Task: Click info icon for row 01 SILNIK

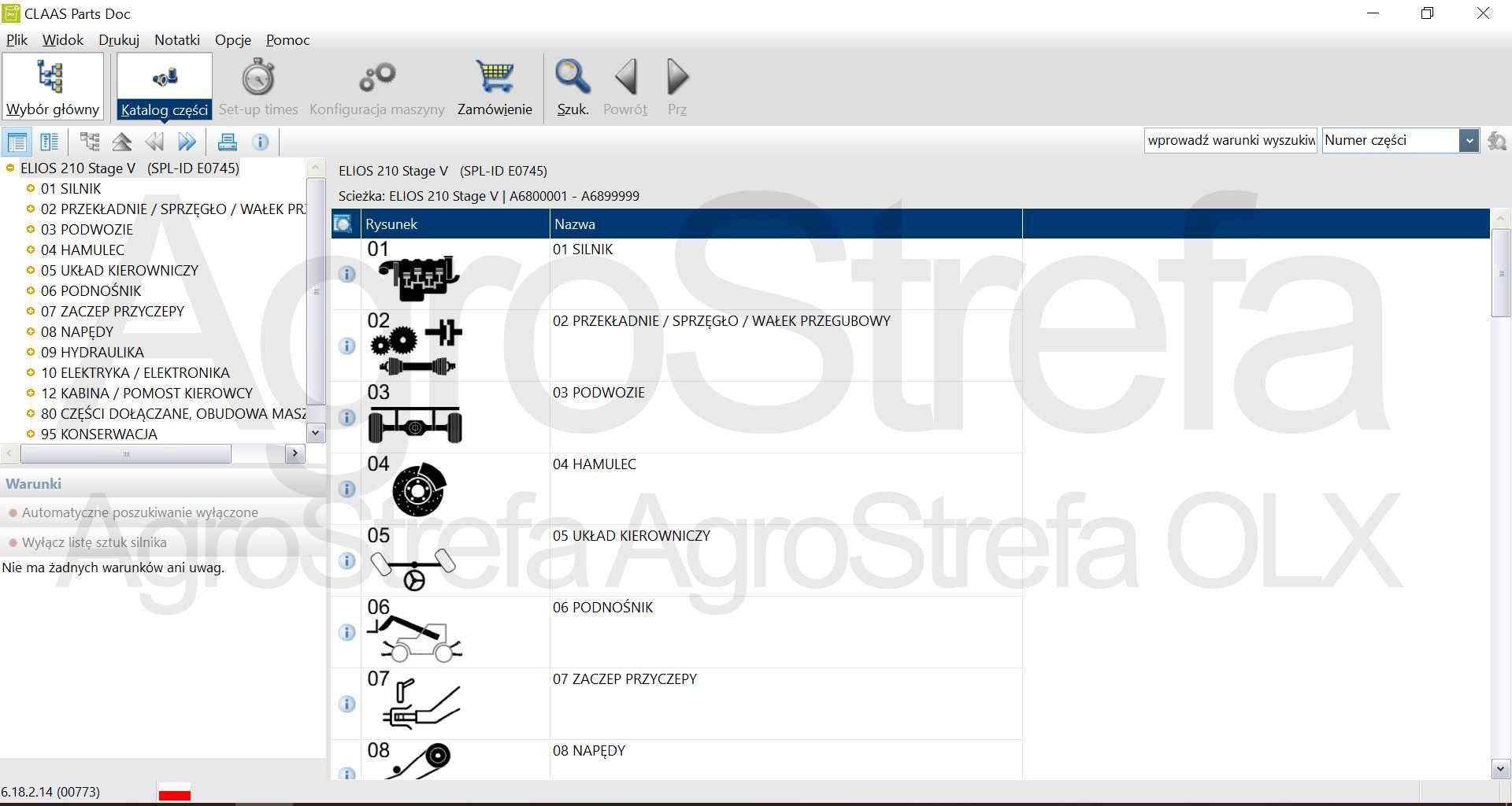Action: (347, 274)
